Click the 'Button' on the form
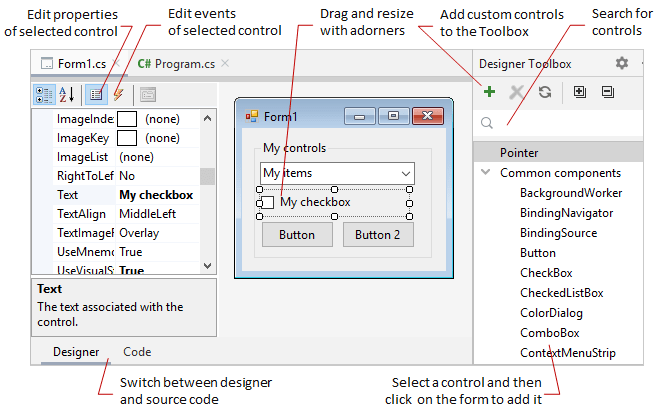662x414 pixels. point(297,235)
